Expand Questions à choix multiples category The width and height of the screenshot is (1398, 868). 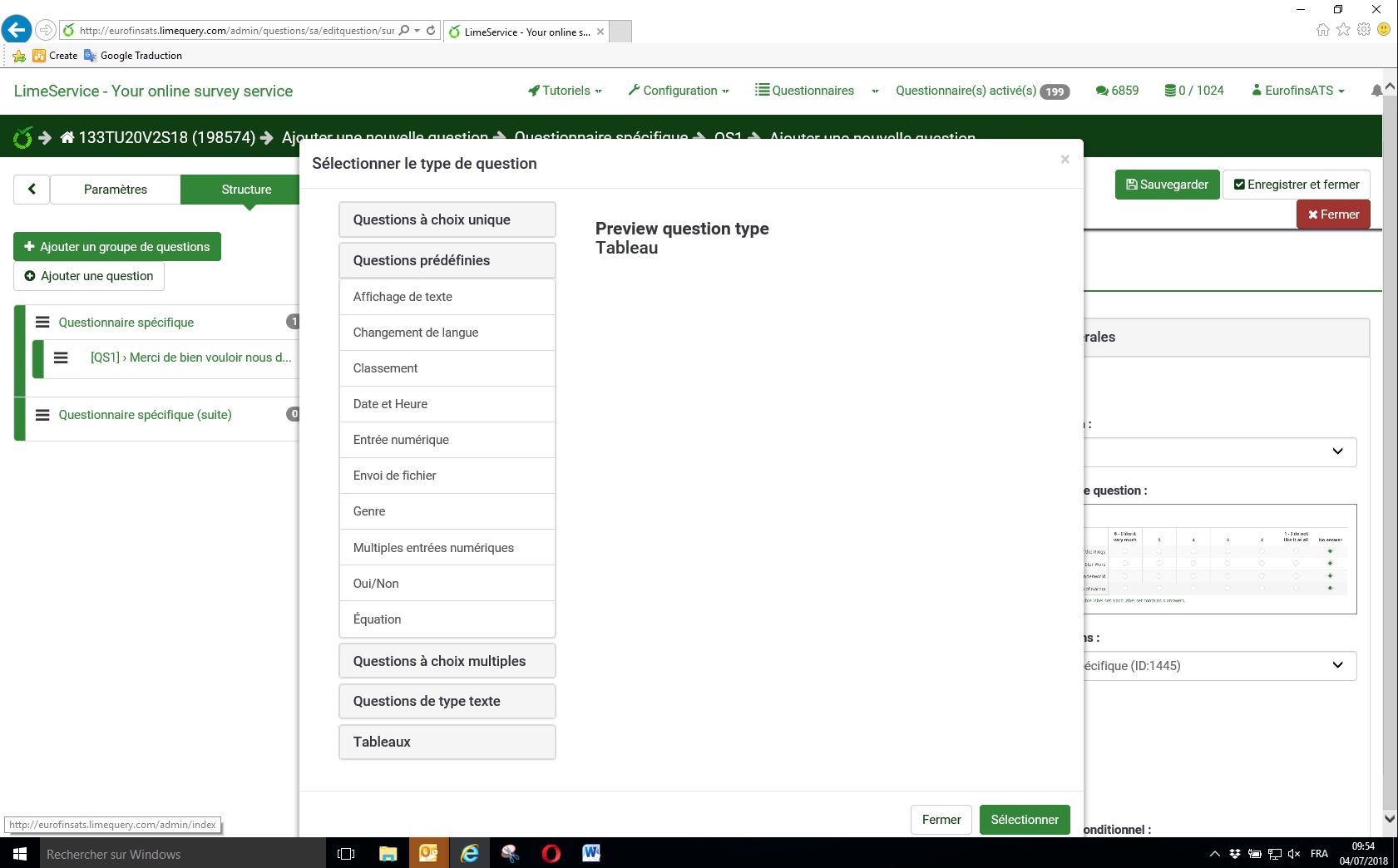click(x=447, y=661)
